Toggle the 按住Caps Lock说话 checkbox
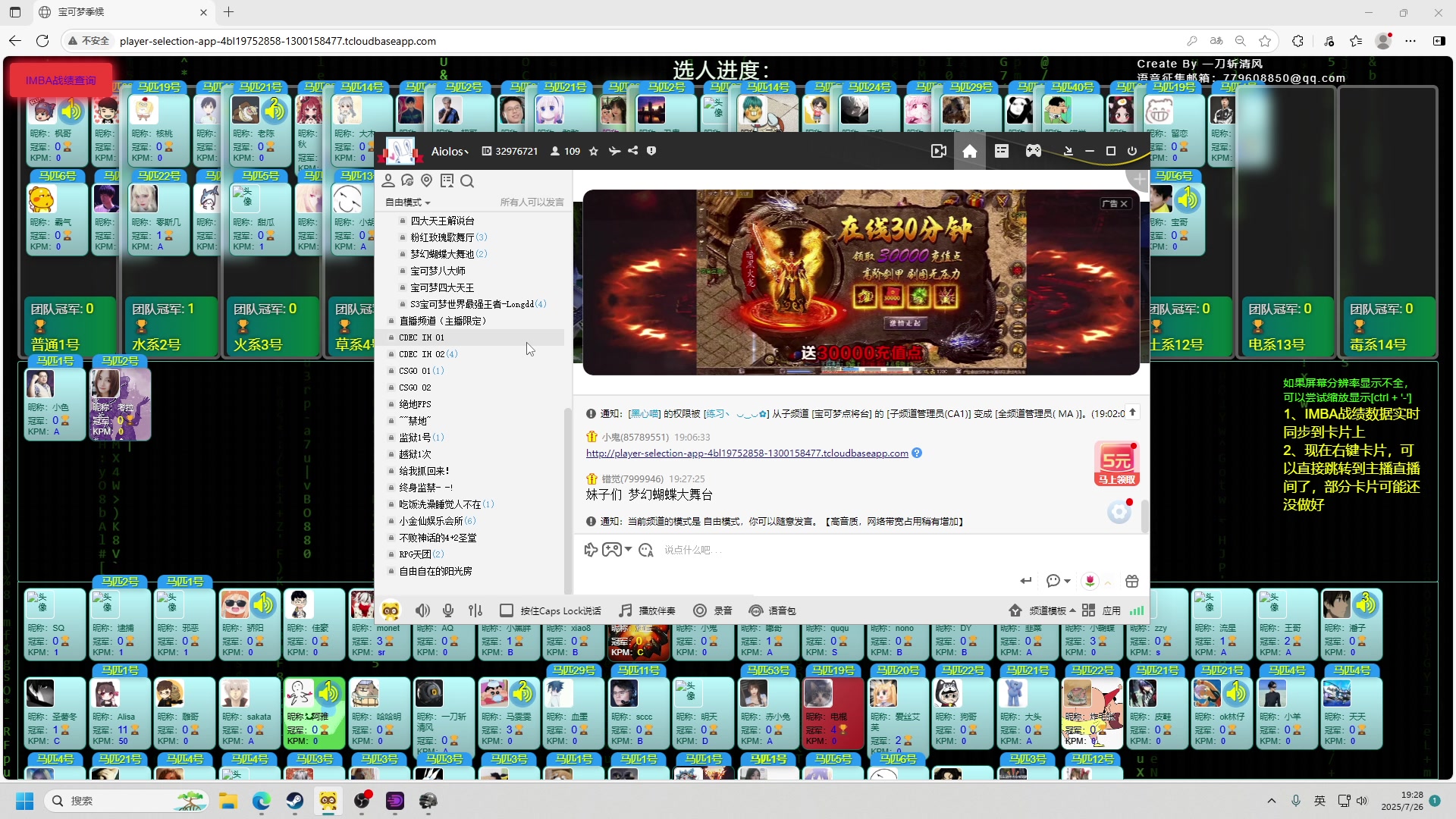Viewport: 1456px width, 819px height. [507, 610]
